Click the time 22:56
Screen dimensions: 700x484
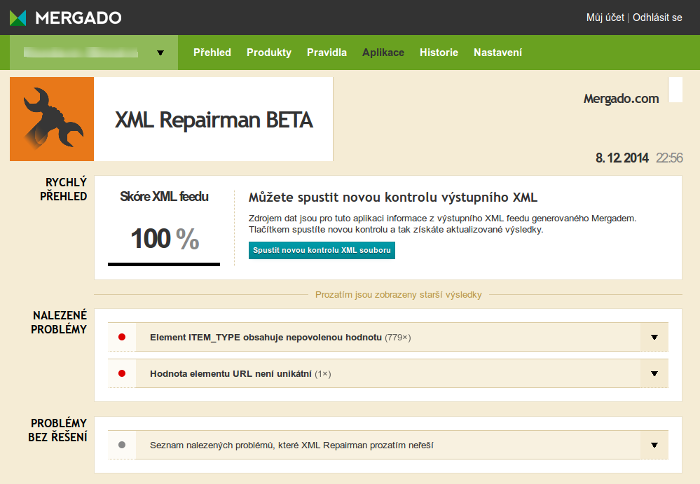pyautogui.click(x=669, y=158)
